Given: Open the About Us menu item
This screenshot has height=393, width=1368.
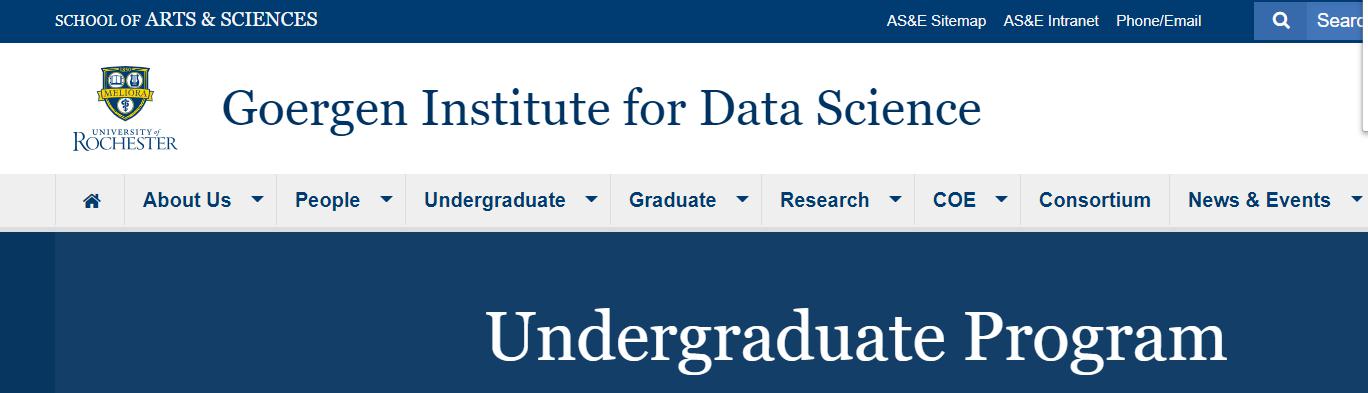Looking at the screenshot, I should click(187, 200).
